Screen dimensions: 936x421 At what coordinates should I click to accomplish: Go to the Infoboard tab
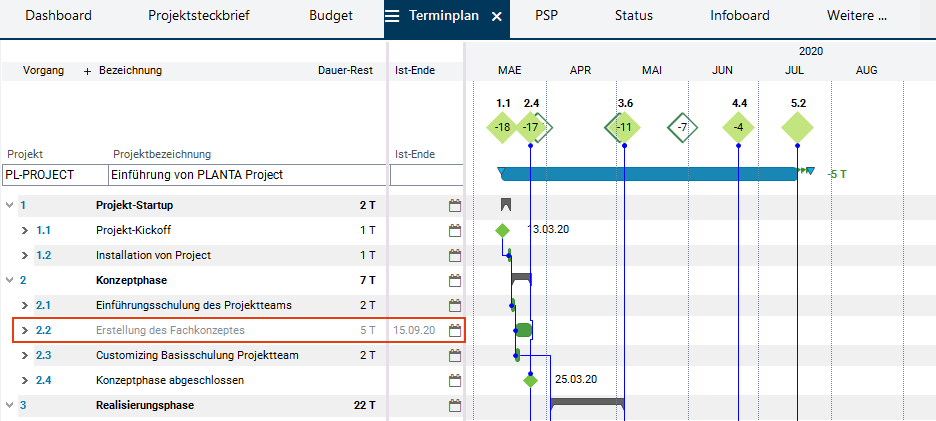[740, 16]
